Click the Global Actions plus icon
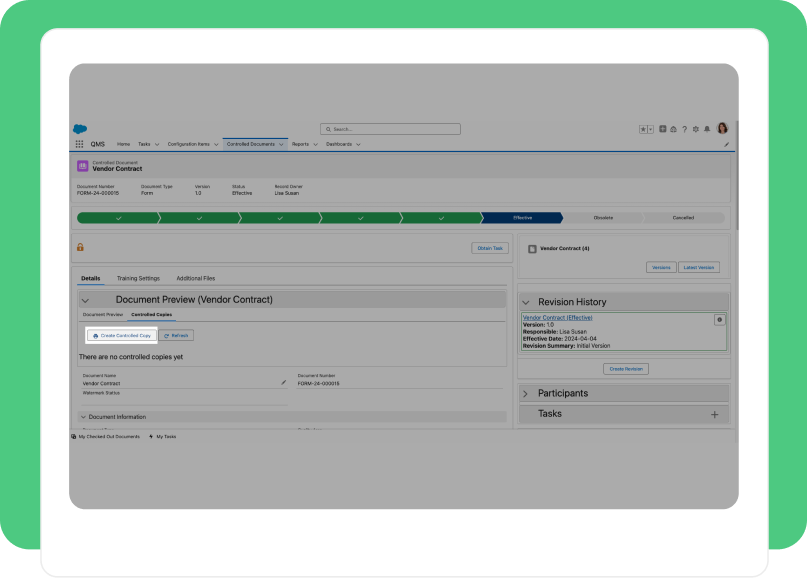This screenshot has height=578, width=807. coord(663,129)
